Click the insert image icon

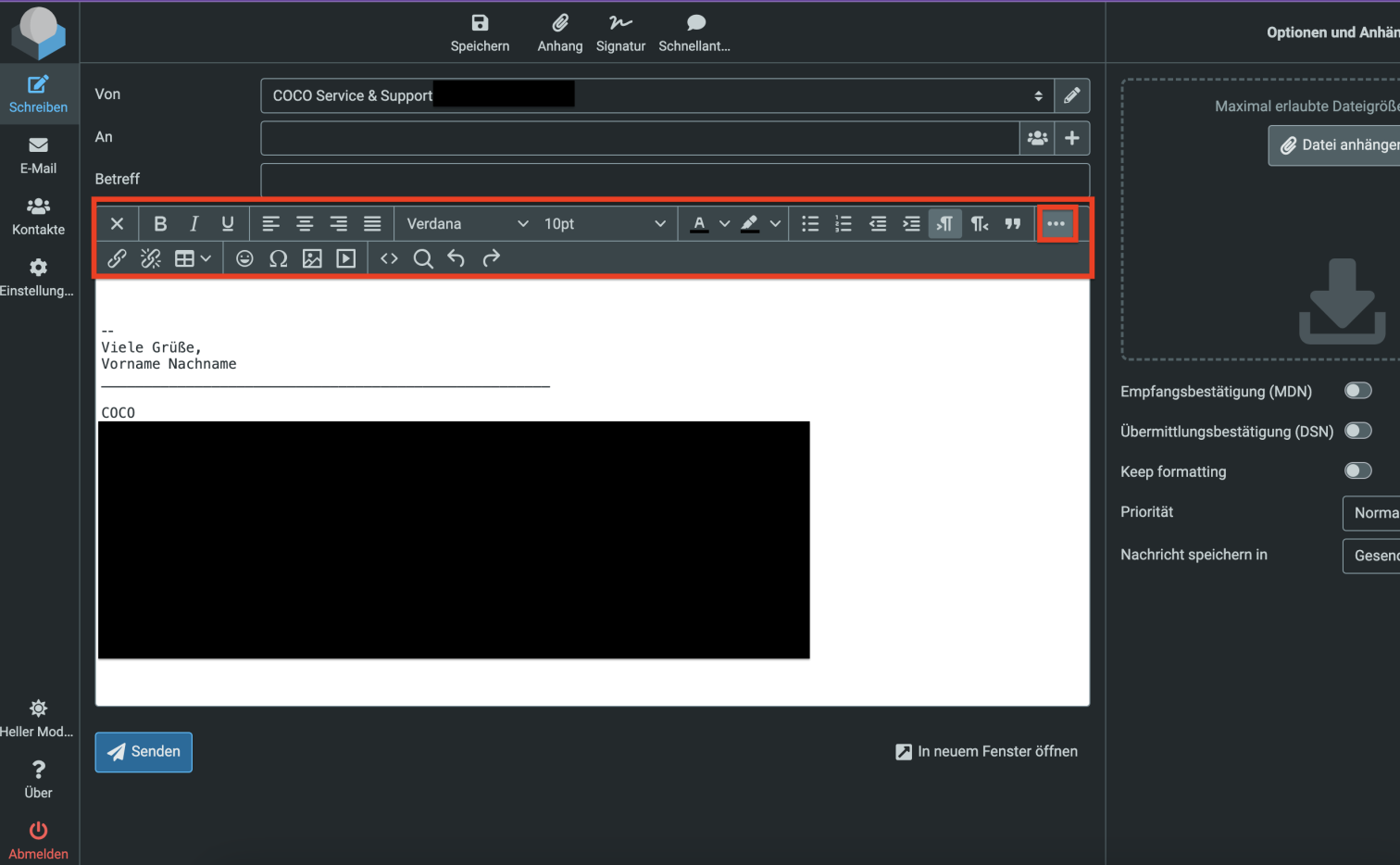(x=312, y=258)
